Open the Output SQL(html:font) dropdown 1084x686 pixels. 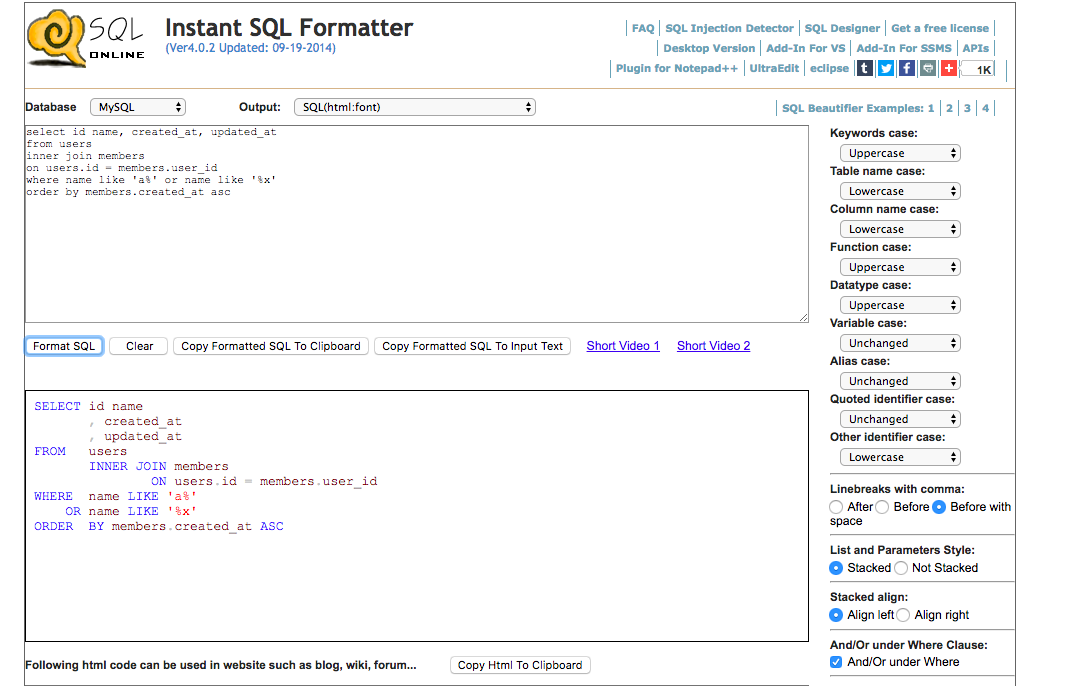click(x=414, y=107)
